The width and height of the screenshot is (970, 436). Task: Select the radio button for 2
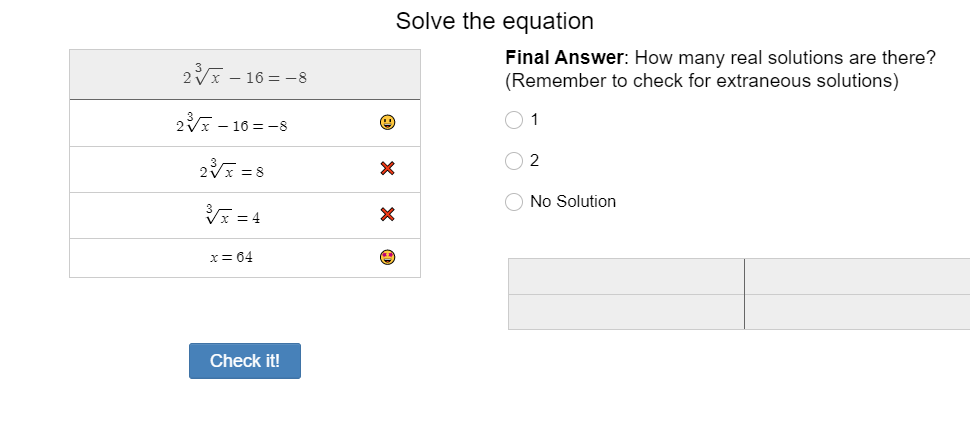514,160
